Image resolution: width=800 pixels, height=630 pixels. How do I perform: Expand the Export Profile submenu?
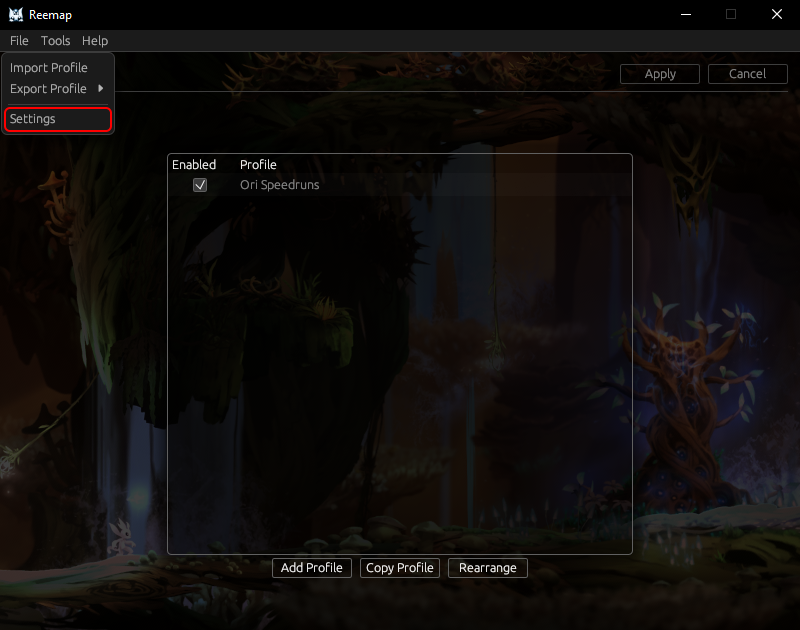pos(46,88)
